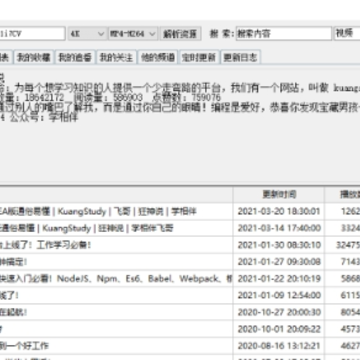Open the 视频 search type dropdown
The image size is (360, 360).
pyautogui.click(x=347, y=34)
